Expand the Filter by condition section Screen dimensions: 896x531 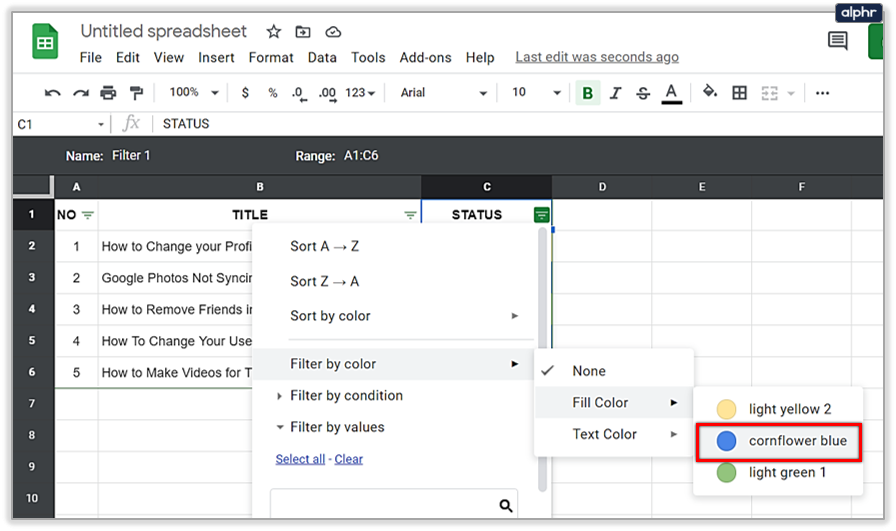(x=345, y=396)
